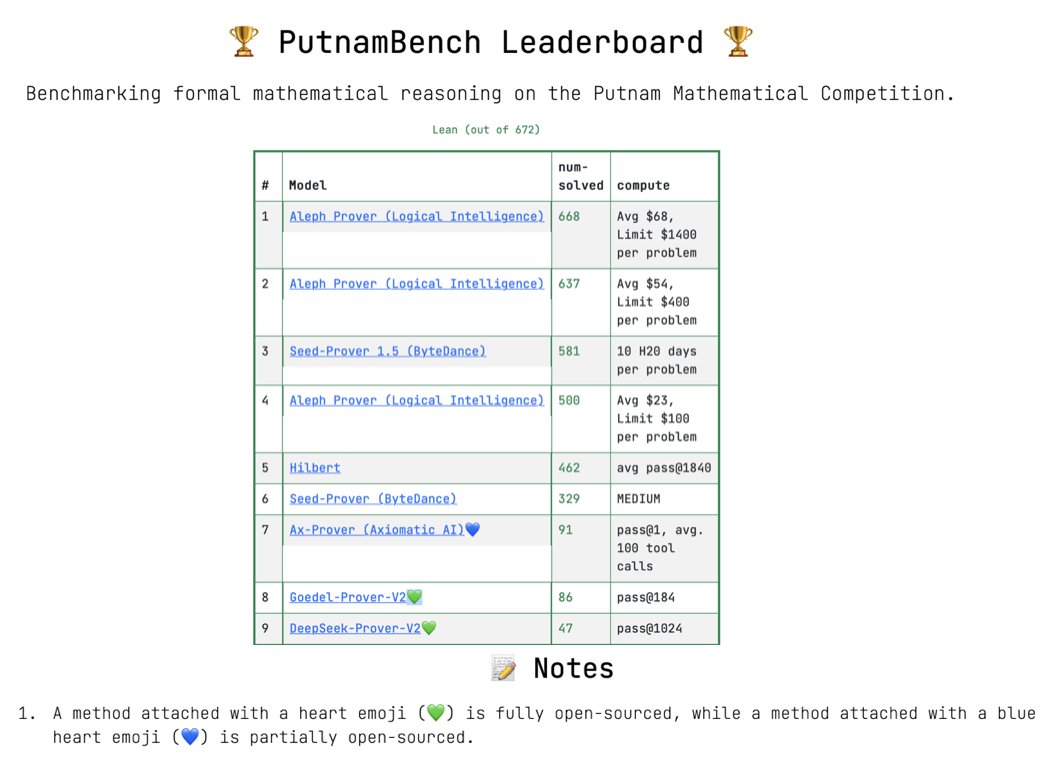1058x778 pixels.
Task: Click the benchmarking description subtitle
Action: click(x=491, y=93)
